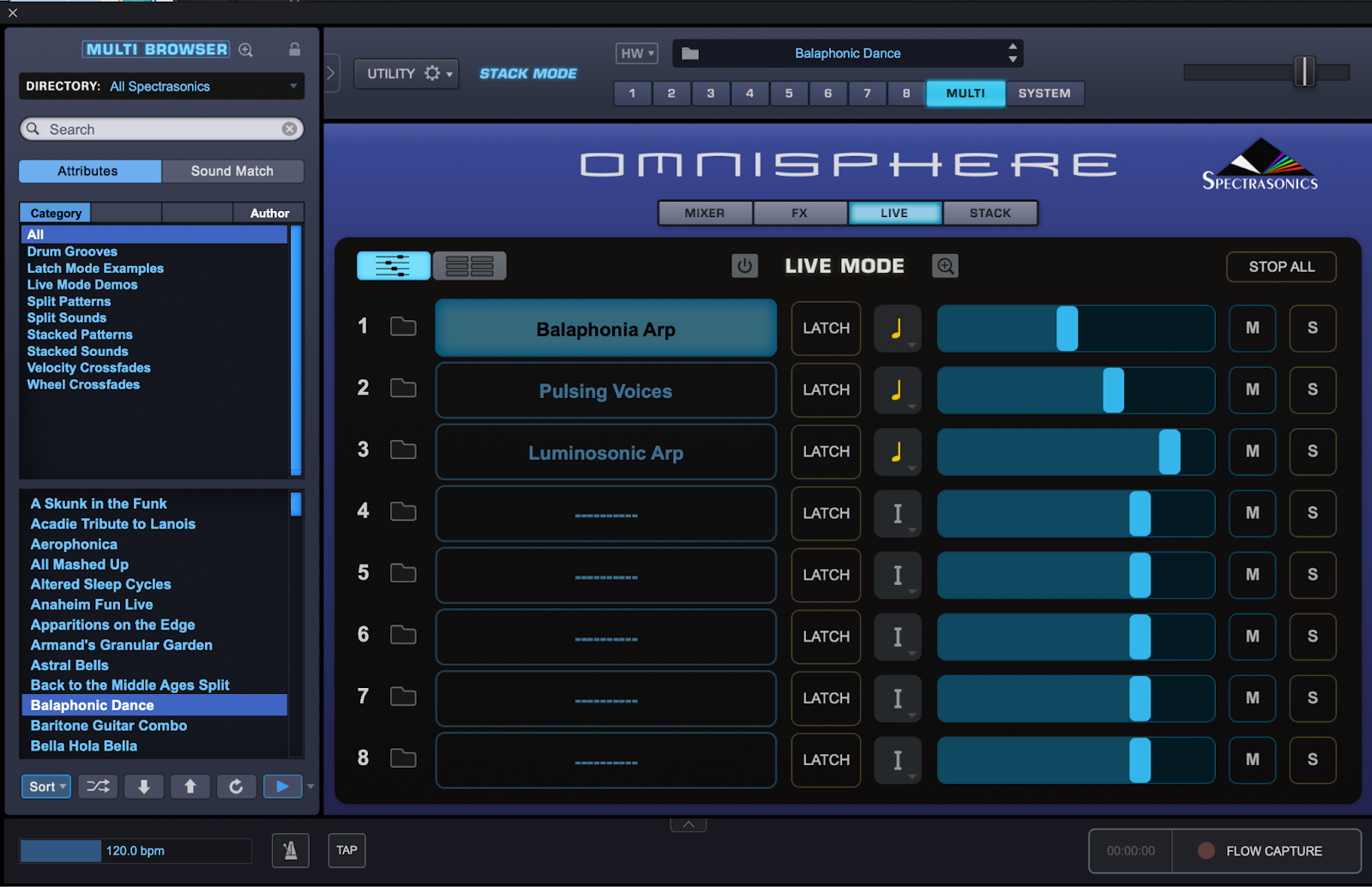Toggle the Live Mode power button
The image size is (1372, 887).
(x=744, y=266)
